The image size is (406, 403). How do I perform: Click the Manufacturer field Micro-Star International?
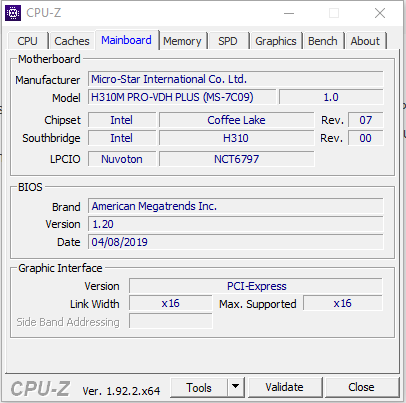[x=236, y=79]
